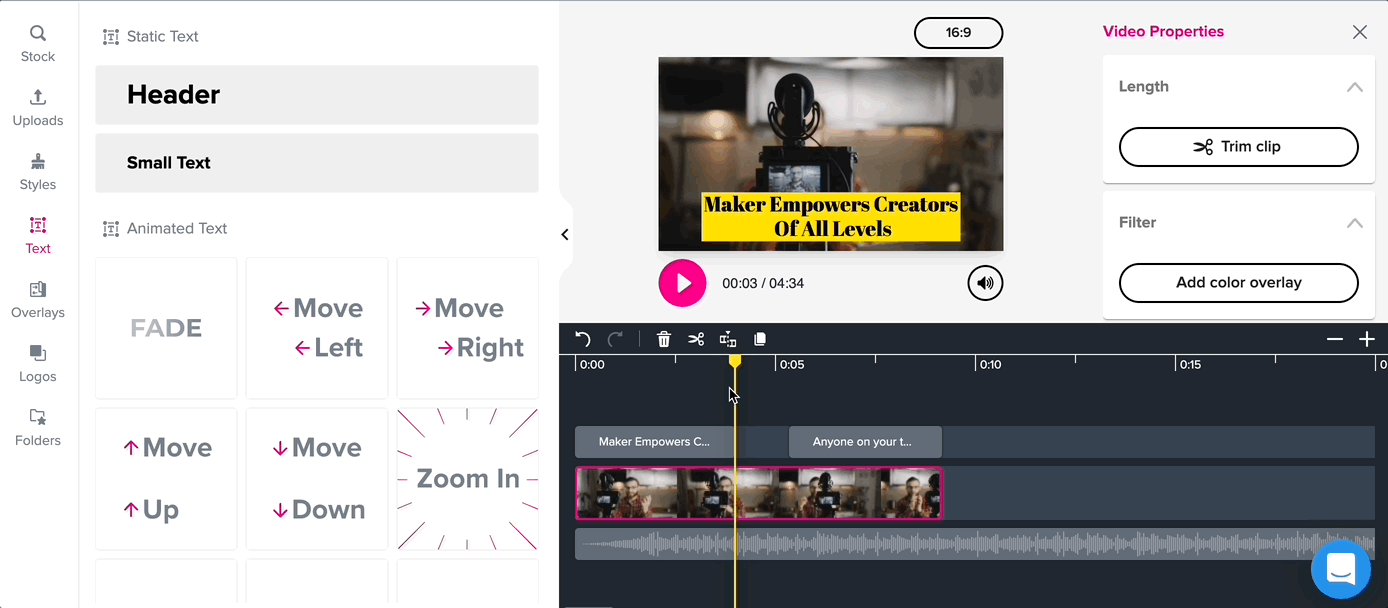Go to the Logos tab

pyautogui.click(x=38, y=364)
